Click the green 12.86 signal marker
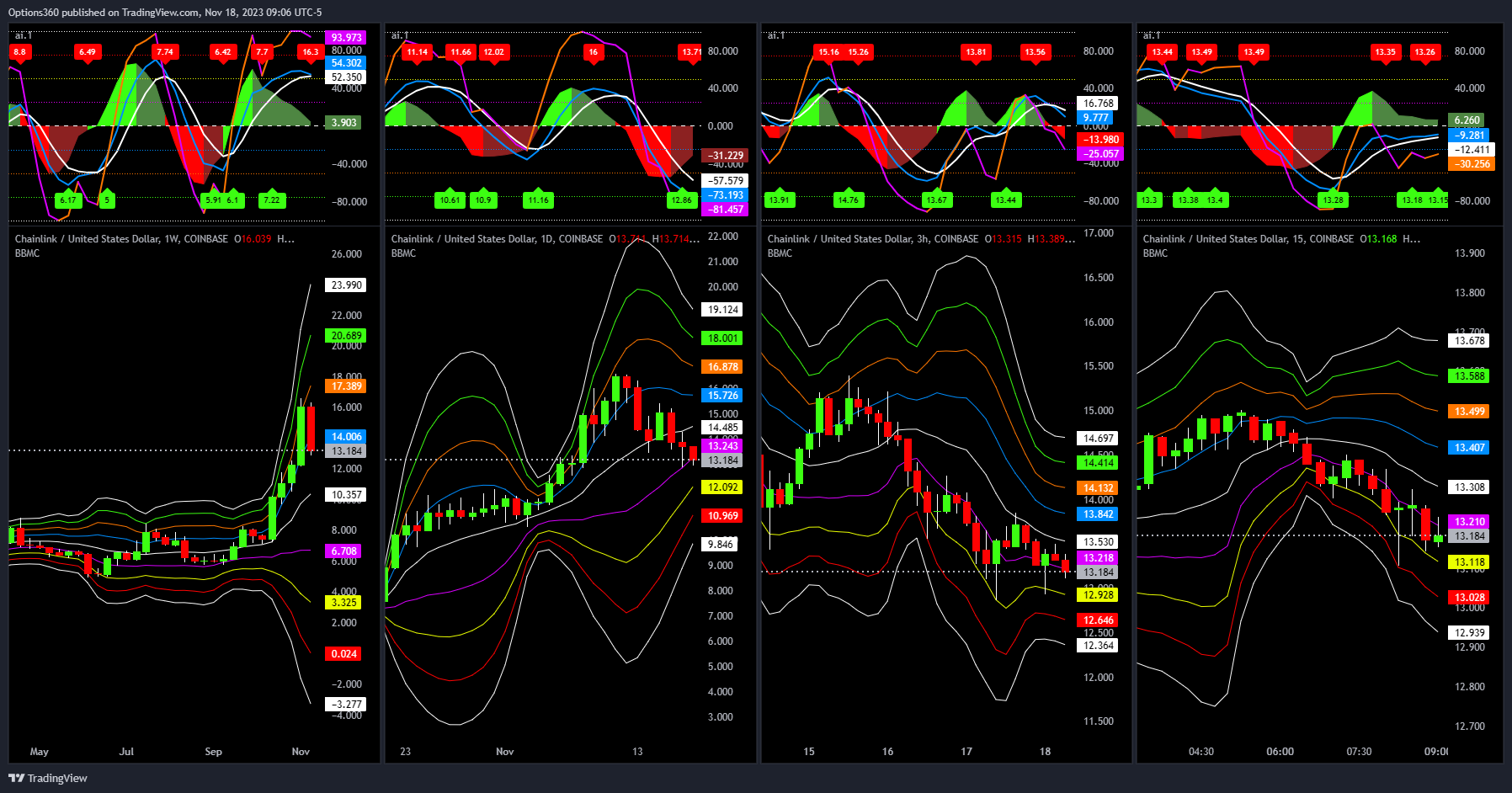This screenshot has height=793, width=1512. point(682,200)
